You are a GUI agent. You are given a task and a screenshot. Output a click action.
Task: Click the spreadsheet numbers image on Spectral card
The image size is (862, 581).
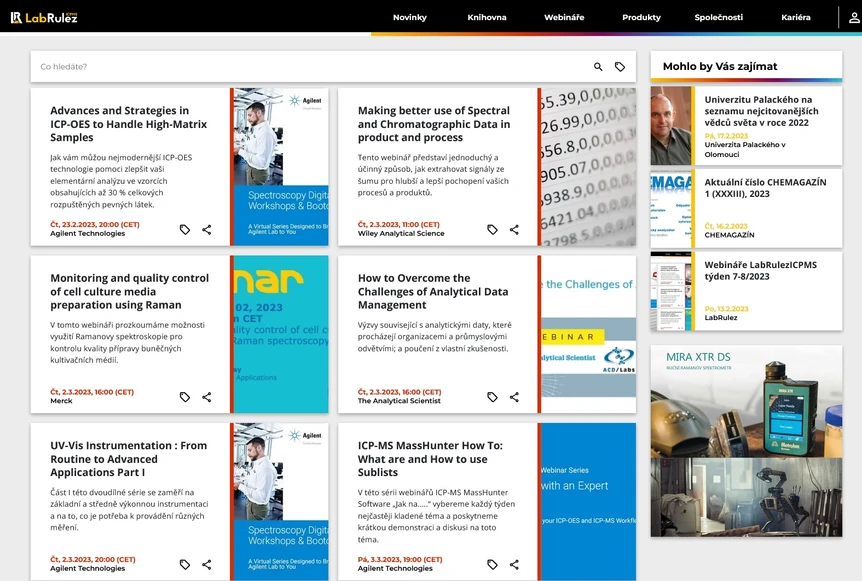[x=588, y=167]
